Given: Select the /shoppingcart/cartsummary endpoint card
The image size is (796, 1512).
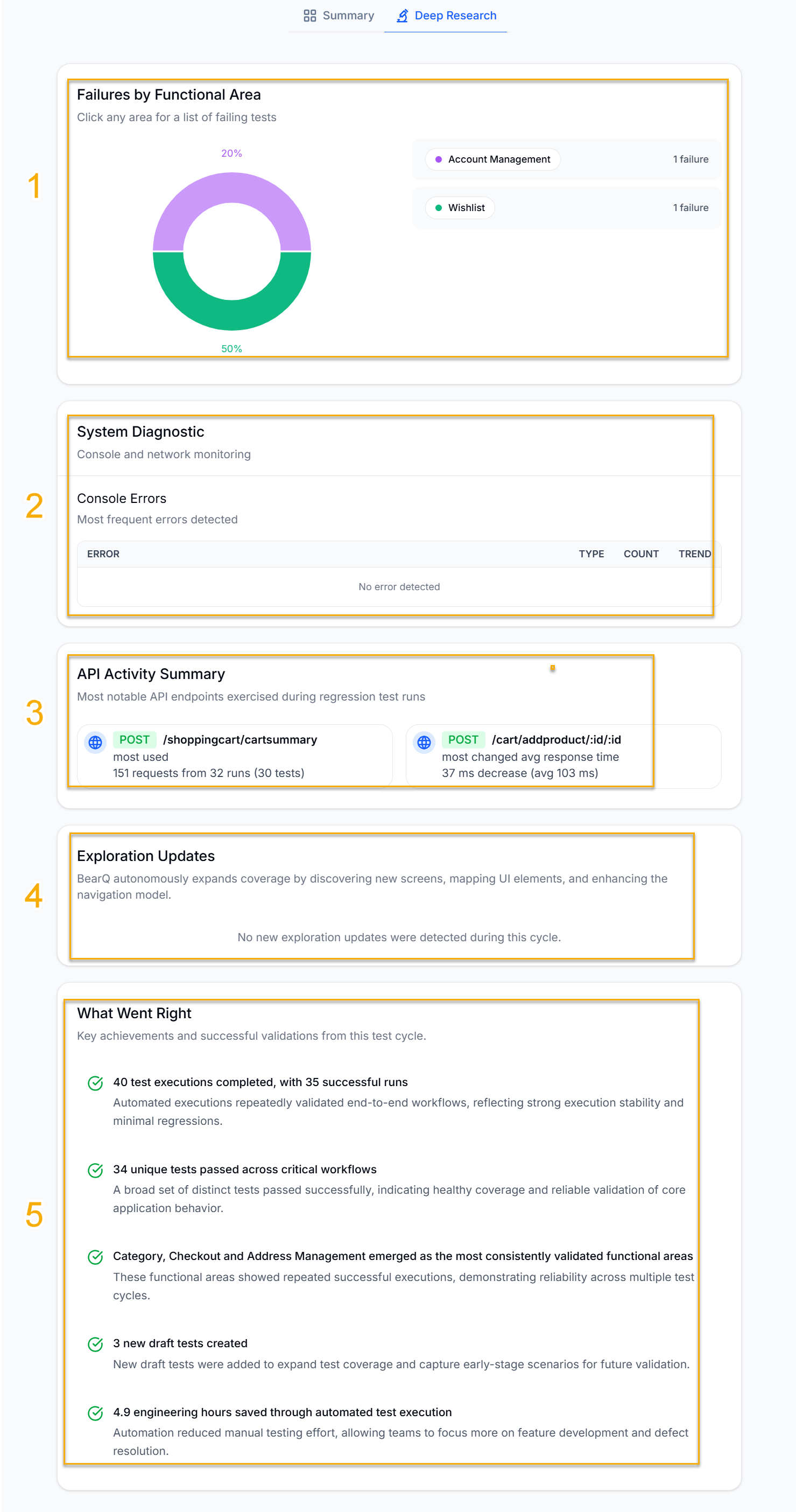Looking at the screenshot, I should click(x=235, y=756).
